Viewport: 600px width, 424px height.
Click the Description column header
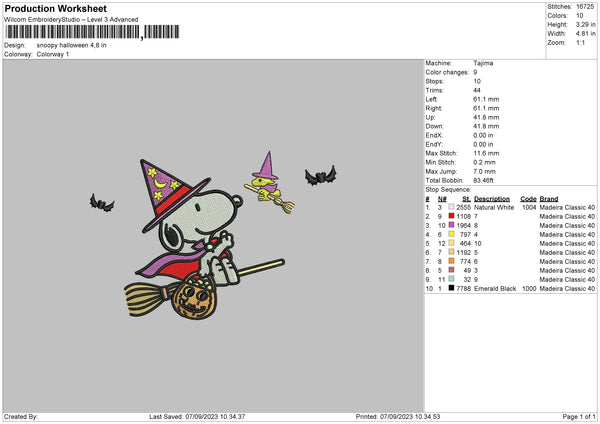pyautogui.click(x=492, y=199)
